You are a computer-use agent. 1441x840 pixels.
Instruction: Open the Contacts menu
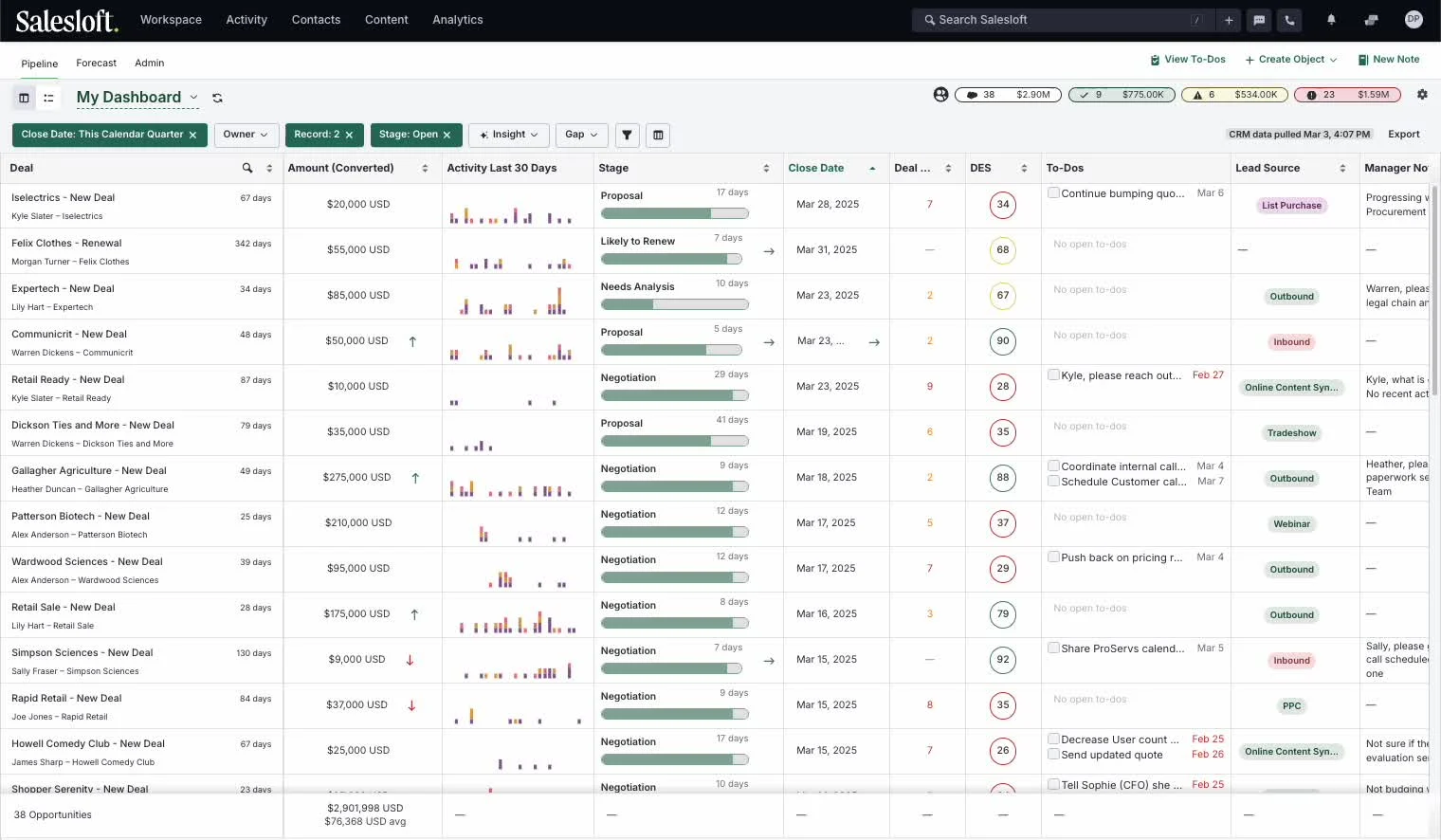tap(316, 20)
